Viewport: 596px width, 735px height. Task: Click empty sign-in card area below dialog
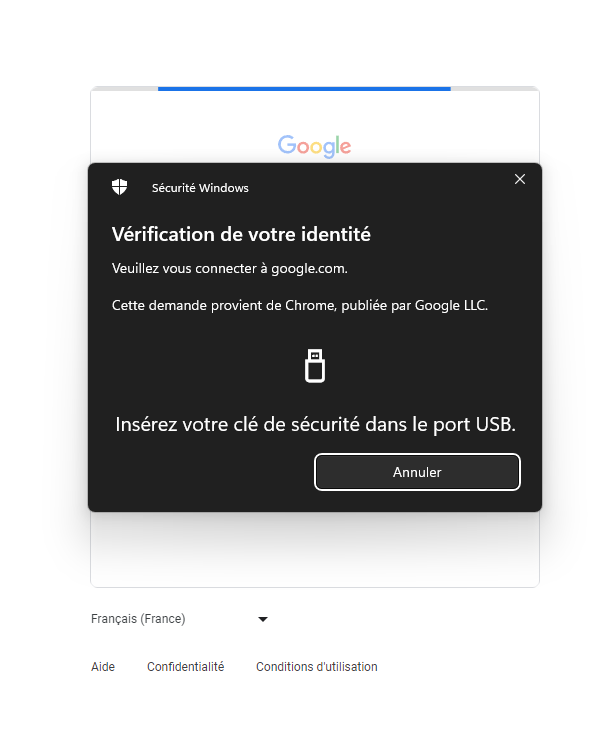[x=315, y=548]
